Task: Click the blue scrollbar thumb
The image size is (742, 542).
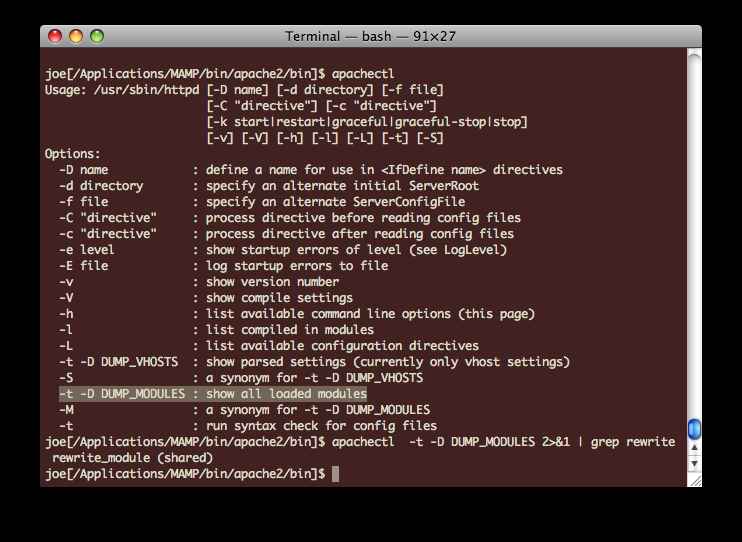Action: point(694,429)
